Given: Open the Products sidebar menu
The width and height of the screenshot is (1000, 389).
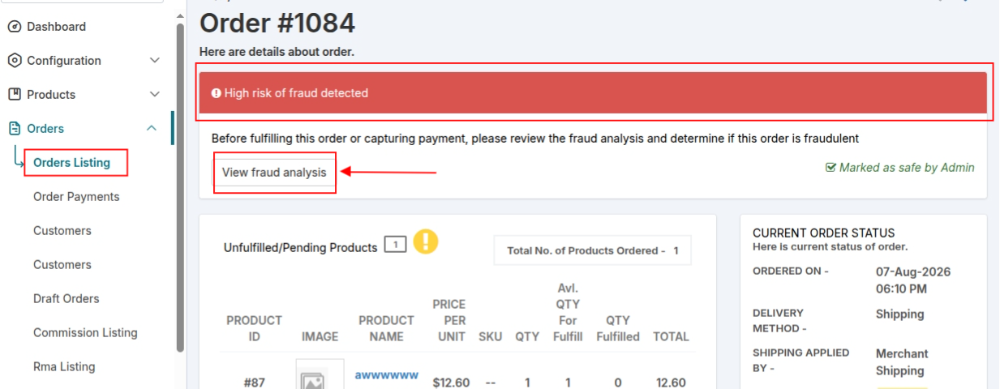Looking at the screenshot, I should click(51, 94).
